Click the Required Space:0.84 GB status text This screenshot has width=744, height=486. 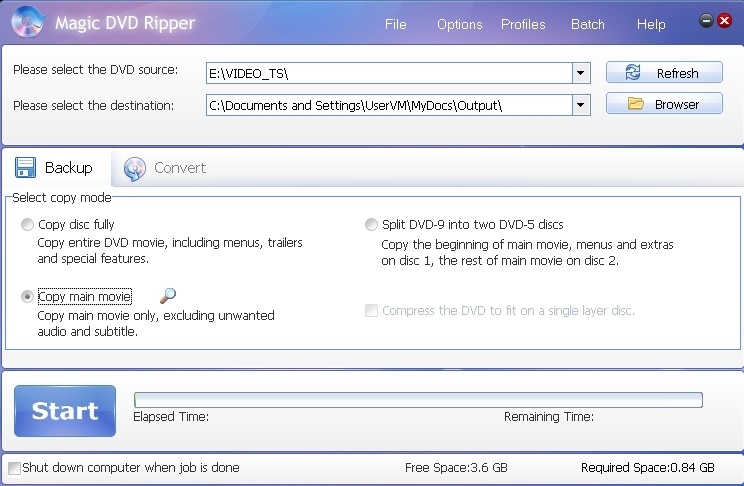[x=648, y=468]
